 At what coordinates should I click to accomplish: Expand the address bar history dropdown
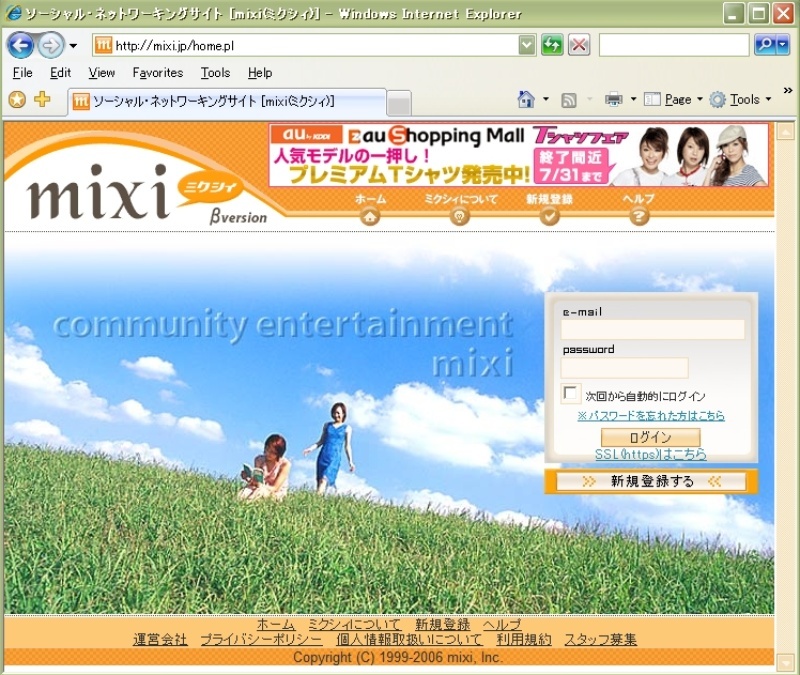(527, 45)
